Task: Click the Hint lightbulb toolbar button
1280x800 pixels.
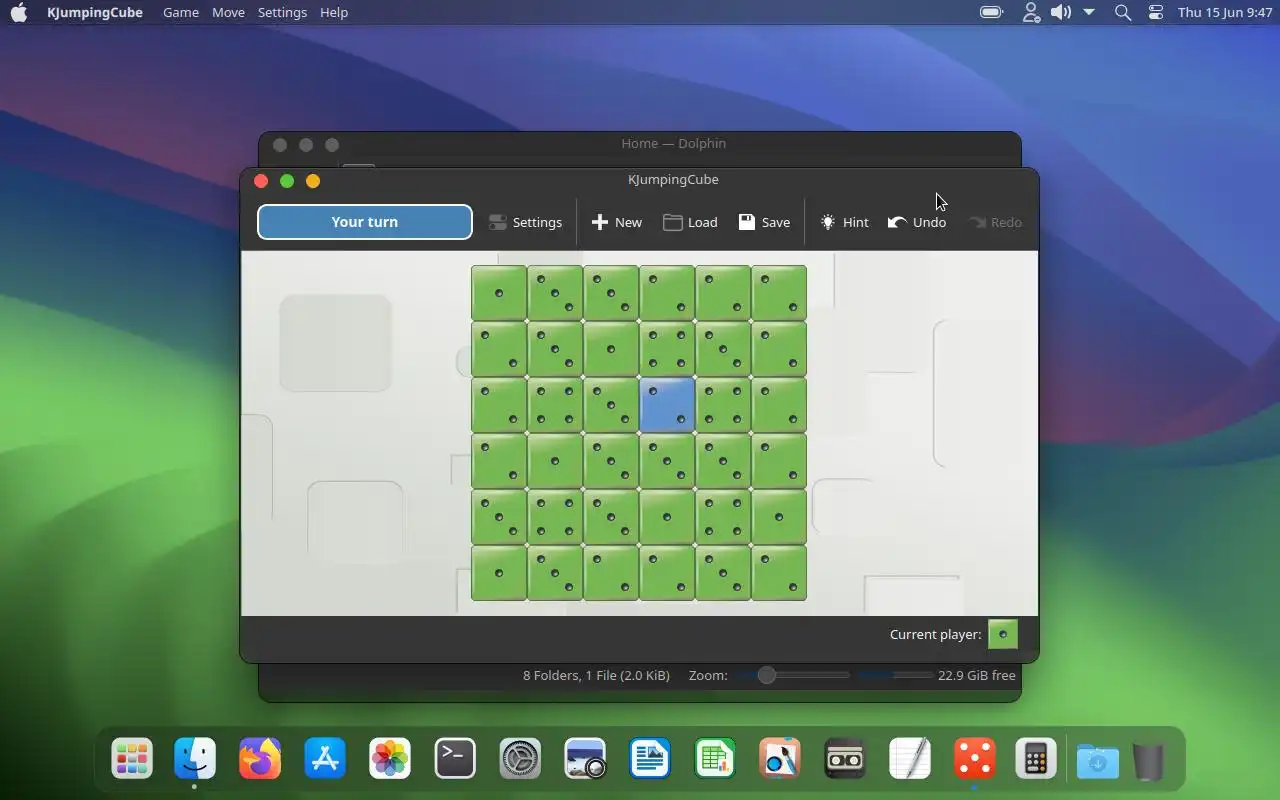Action: 844,222
